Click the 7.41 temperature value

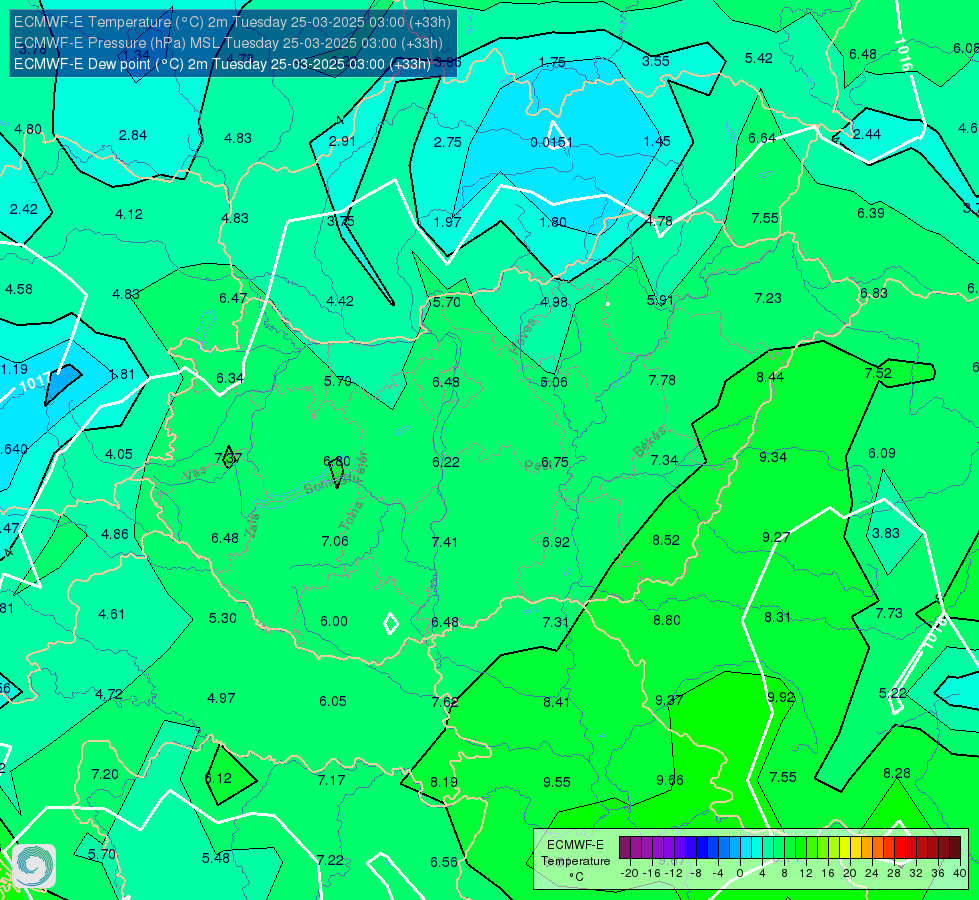pos(445,542)
